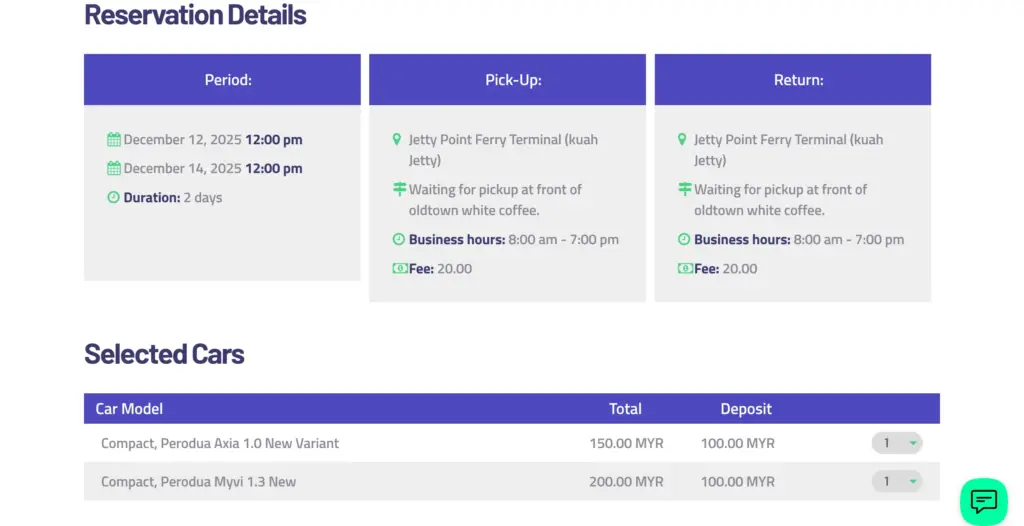
Task: Click calendar icon beside December 14, 2025
Action: click(114, 169)
